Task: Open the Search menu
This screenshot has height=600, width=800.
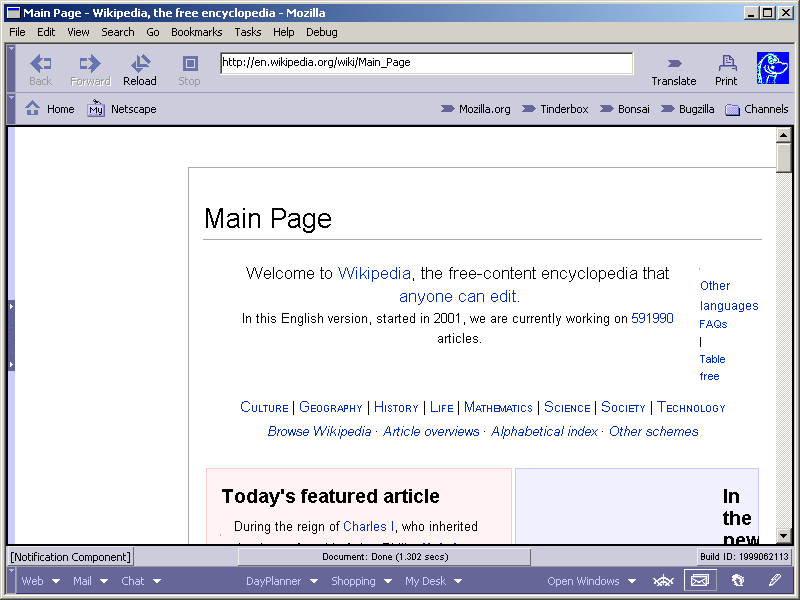Action: (118, 32)
